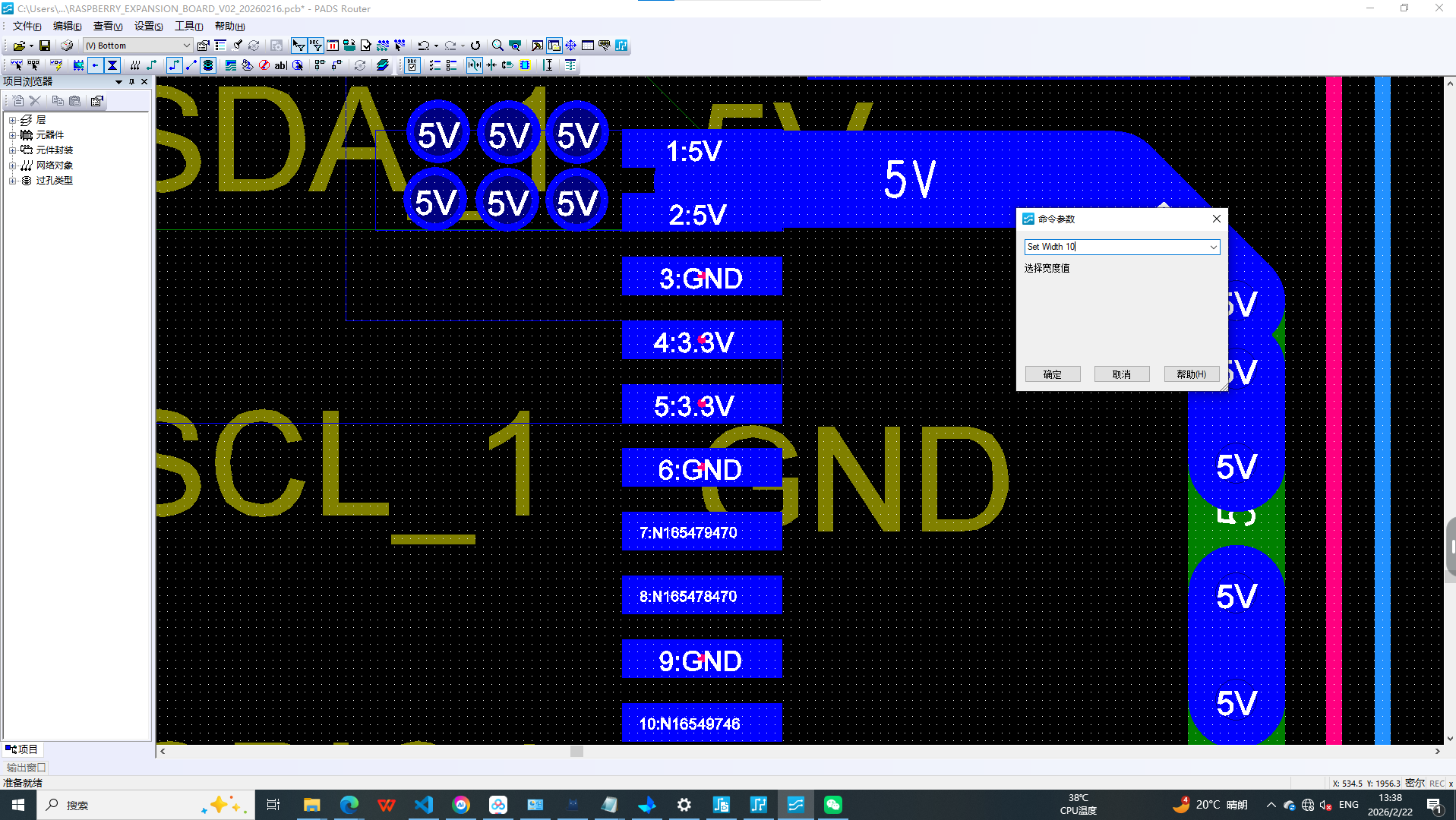Click the red prohibited keepout icon
The width and height of the screenshot is (1456, 820).
[264, 65]
